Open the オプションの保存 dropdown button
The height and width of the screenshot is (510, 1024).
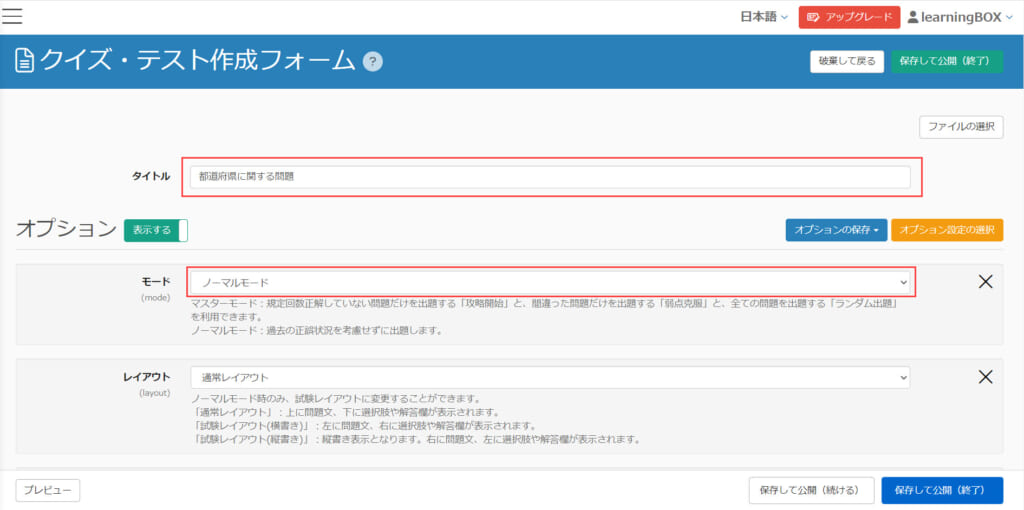pyautogui.click(x=835, y=230)
